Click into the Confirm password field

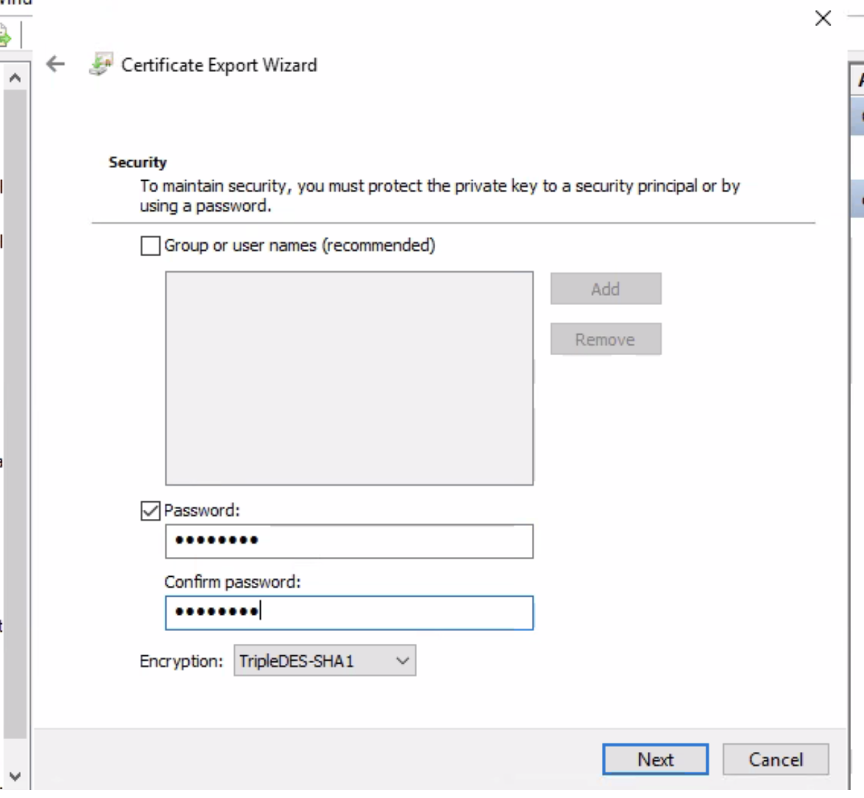click(x=349, y=612)
